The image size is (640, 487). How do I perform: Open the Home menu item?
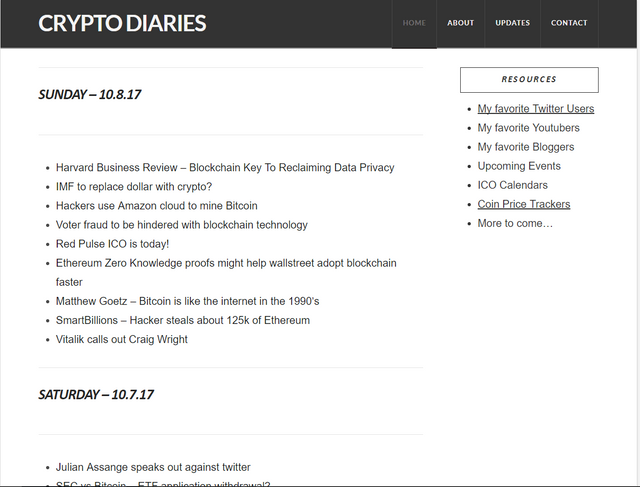[x=414, y=23]
